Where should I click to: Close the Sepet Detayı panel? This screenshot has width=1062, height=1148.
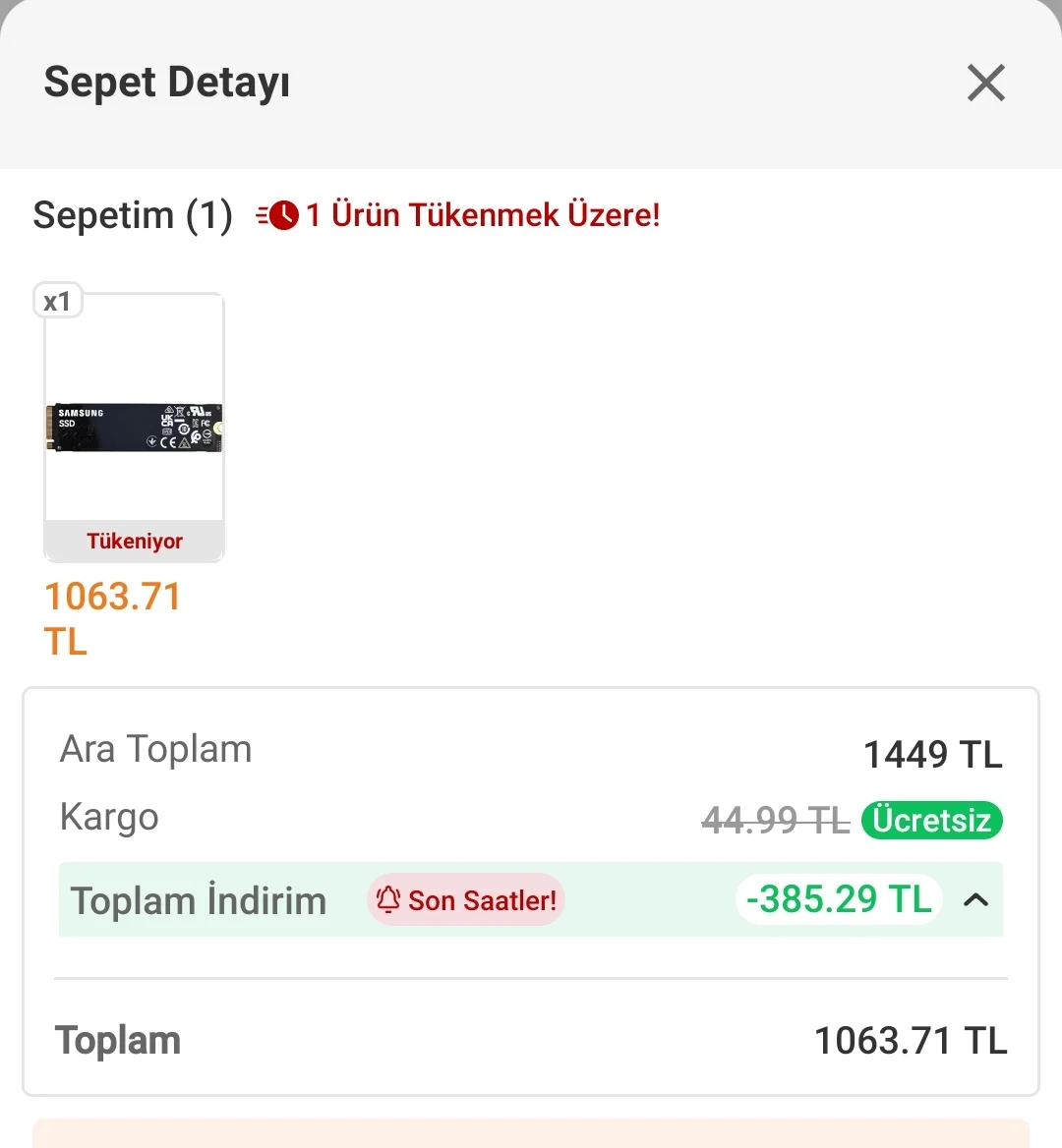click(x=985, y=84)
